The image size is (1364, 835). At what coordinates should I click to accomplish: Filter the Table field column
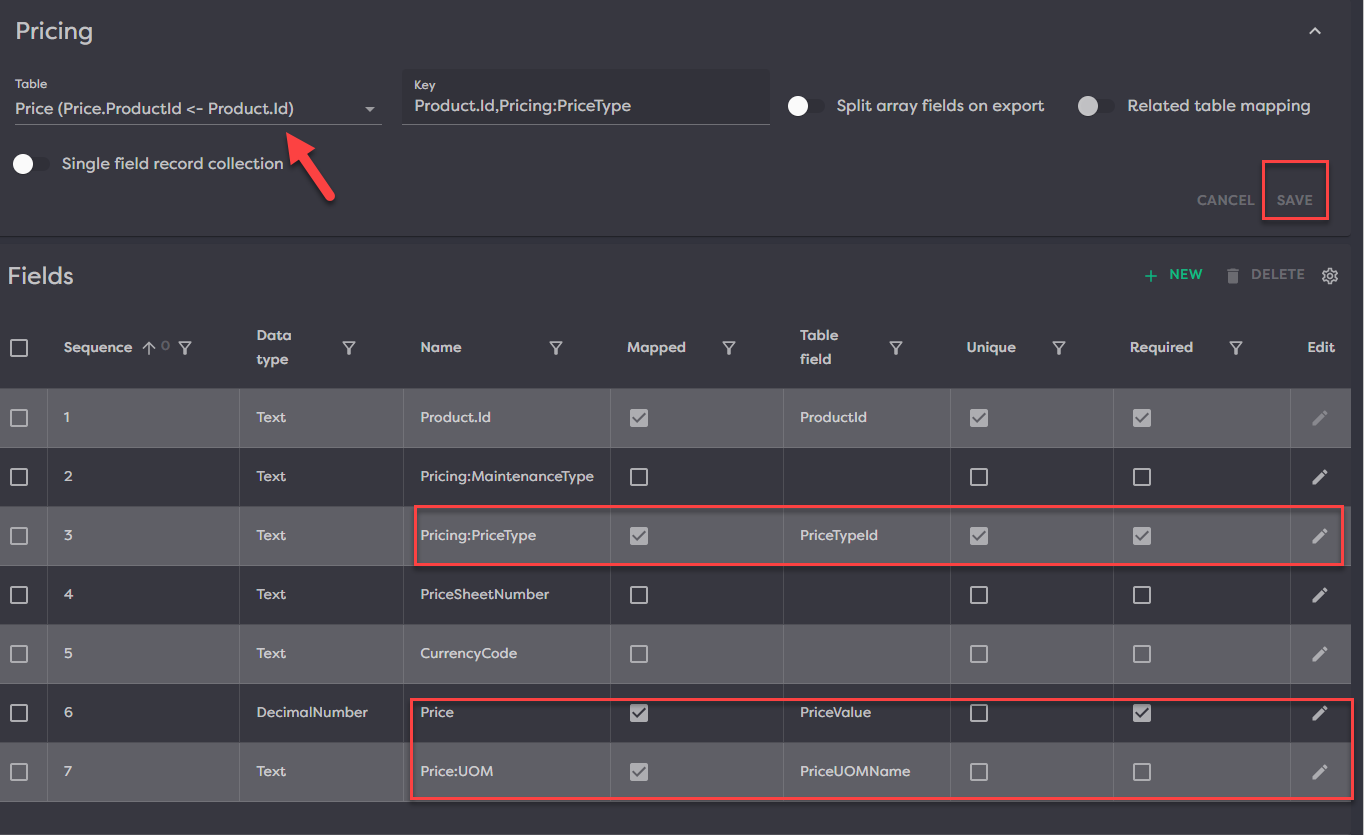[896, 348]
